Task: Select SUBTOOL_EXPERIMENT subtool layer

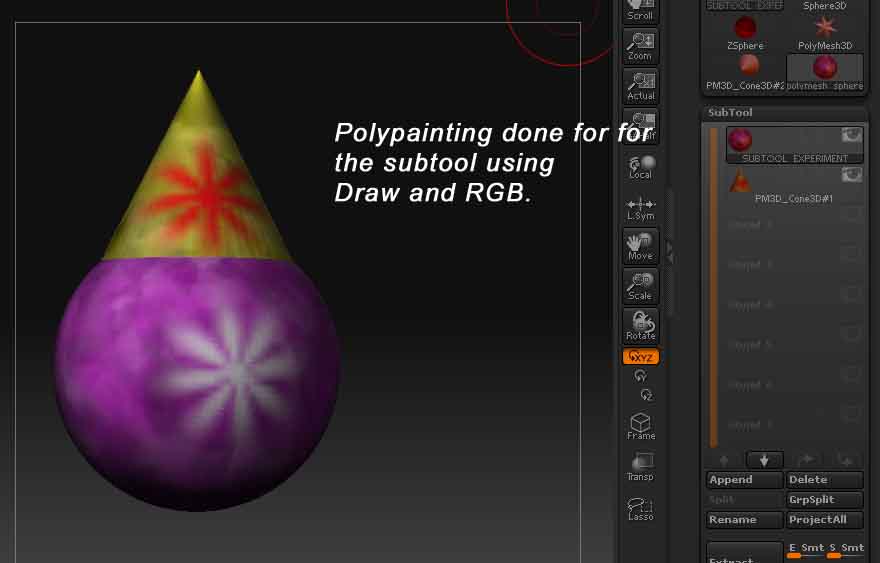Action: tap(795, 145)
